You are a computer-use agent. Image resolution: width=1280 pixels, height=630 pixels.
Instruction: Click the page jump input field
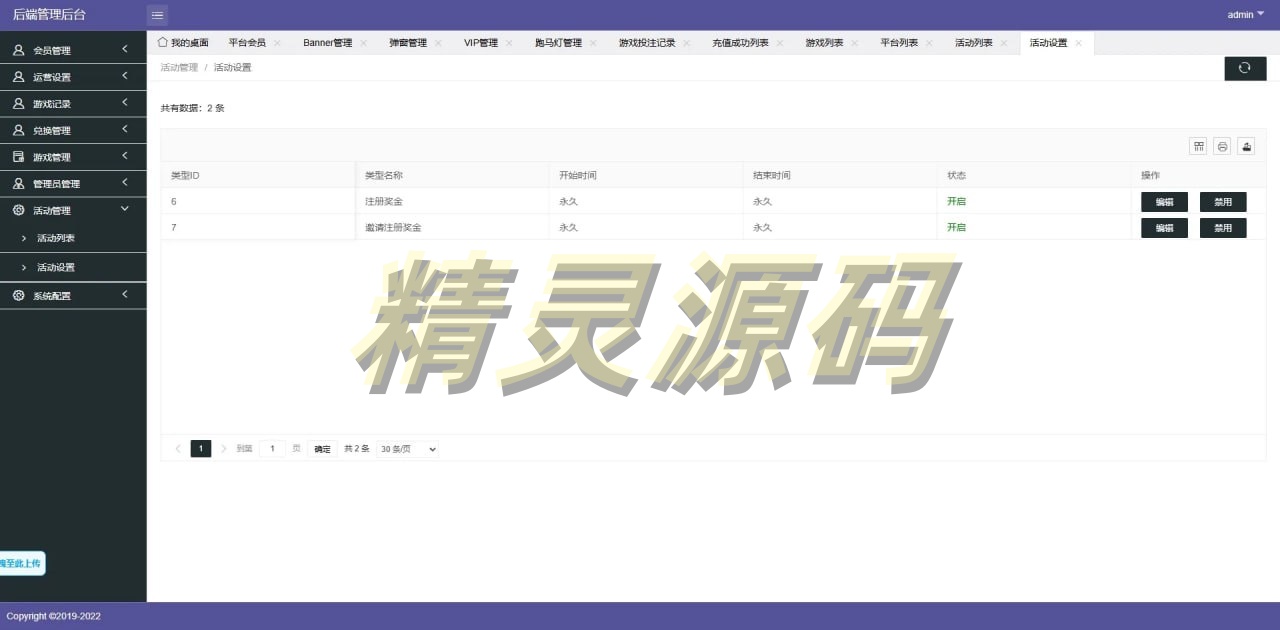[x=273, y=449]
